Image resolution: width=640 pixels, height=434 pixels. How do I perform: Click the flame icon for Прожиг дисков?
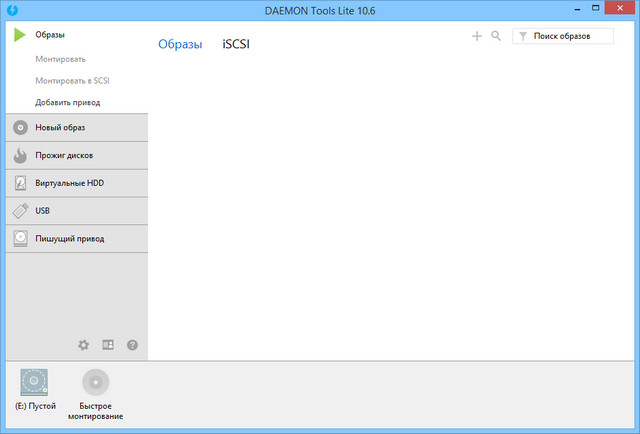[x=20, y=155]
